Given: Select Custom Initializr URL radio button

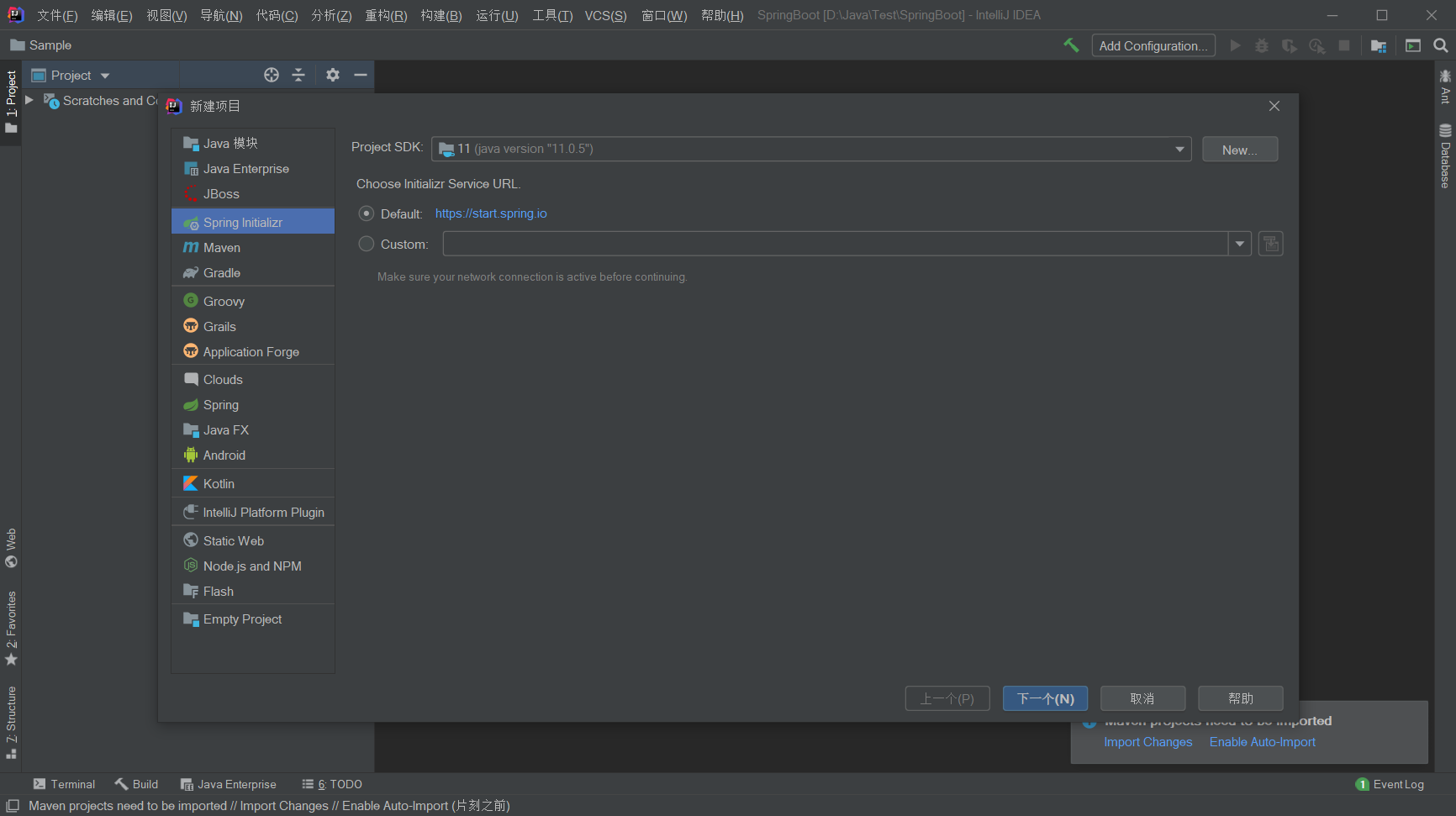Looking at the screenshot, I should (367, 244).
